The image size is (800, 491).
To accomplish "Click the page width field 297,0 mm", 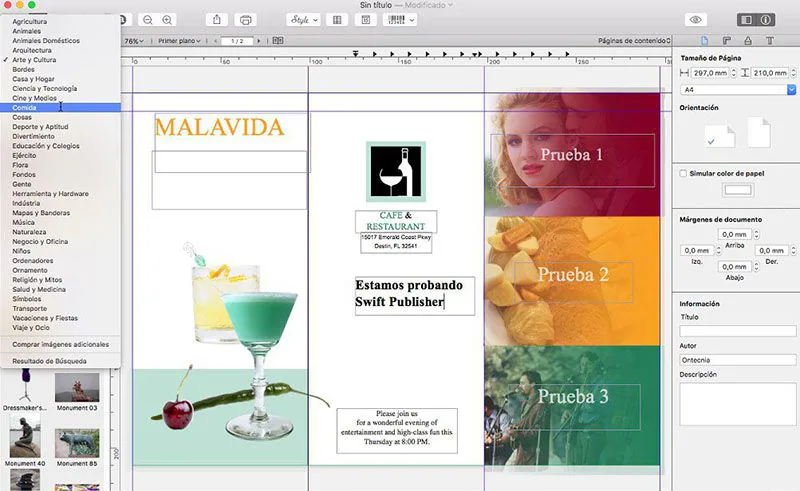I will click(x=710, y=73).
